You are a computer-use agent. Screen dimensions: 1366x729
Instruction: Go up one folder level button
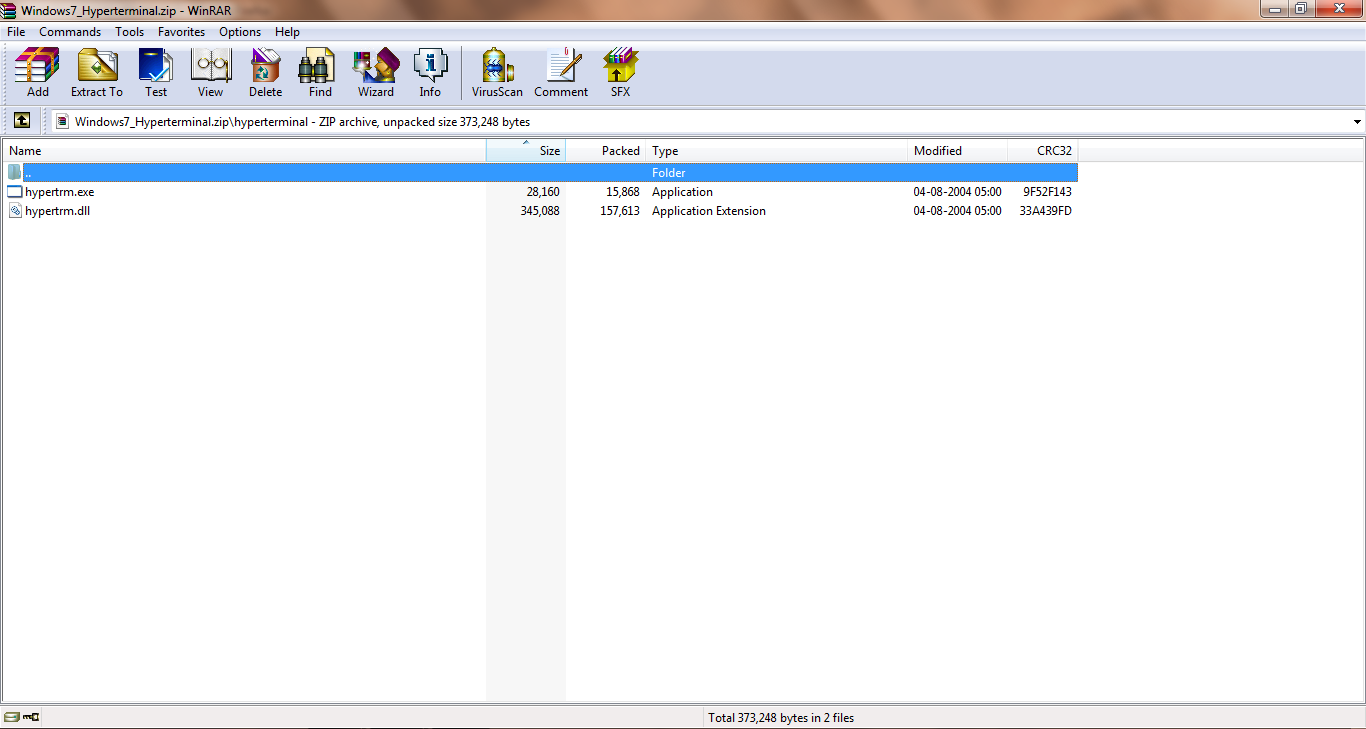(x=22, y=121)
